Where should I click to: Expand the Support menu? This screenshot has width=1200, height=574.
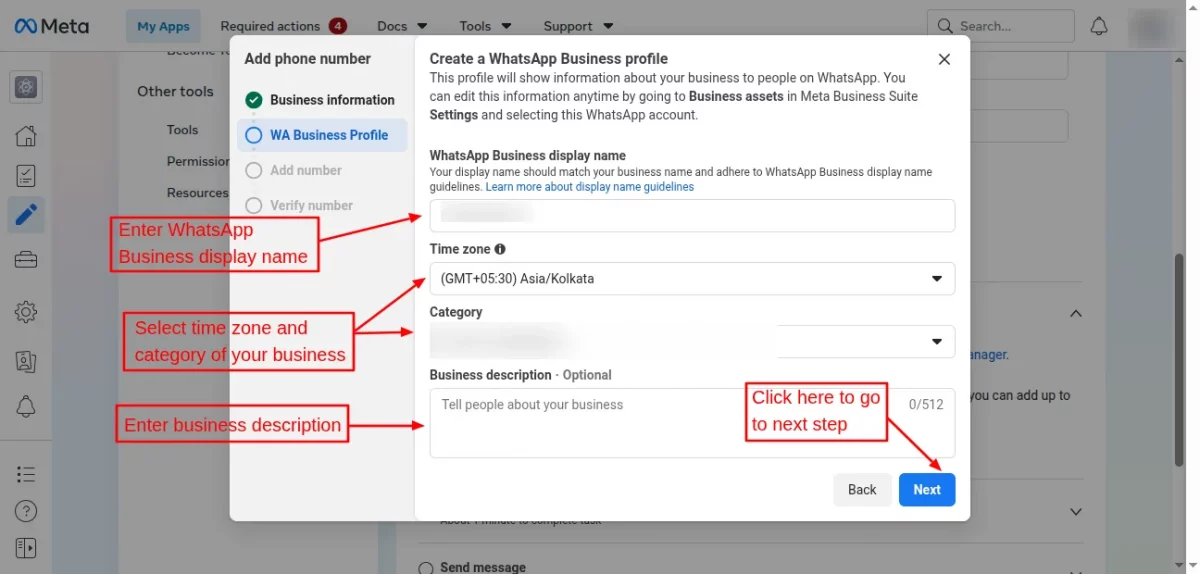point(578,26)
